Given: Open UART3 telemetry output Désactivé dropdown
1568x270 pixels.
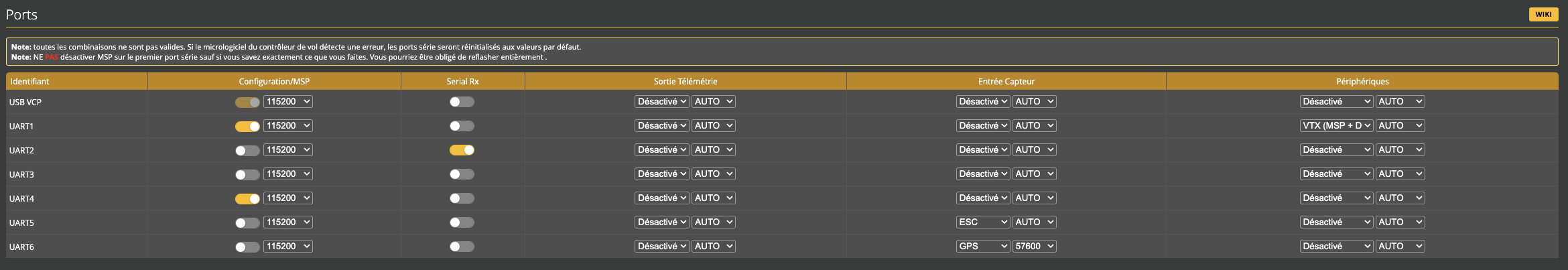Looking at the screenshot, I should (661, 174).
